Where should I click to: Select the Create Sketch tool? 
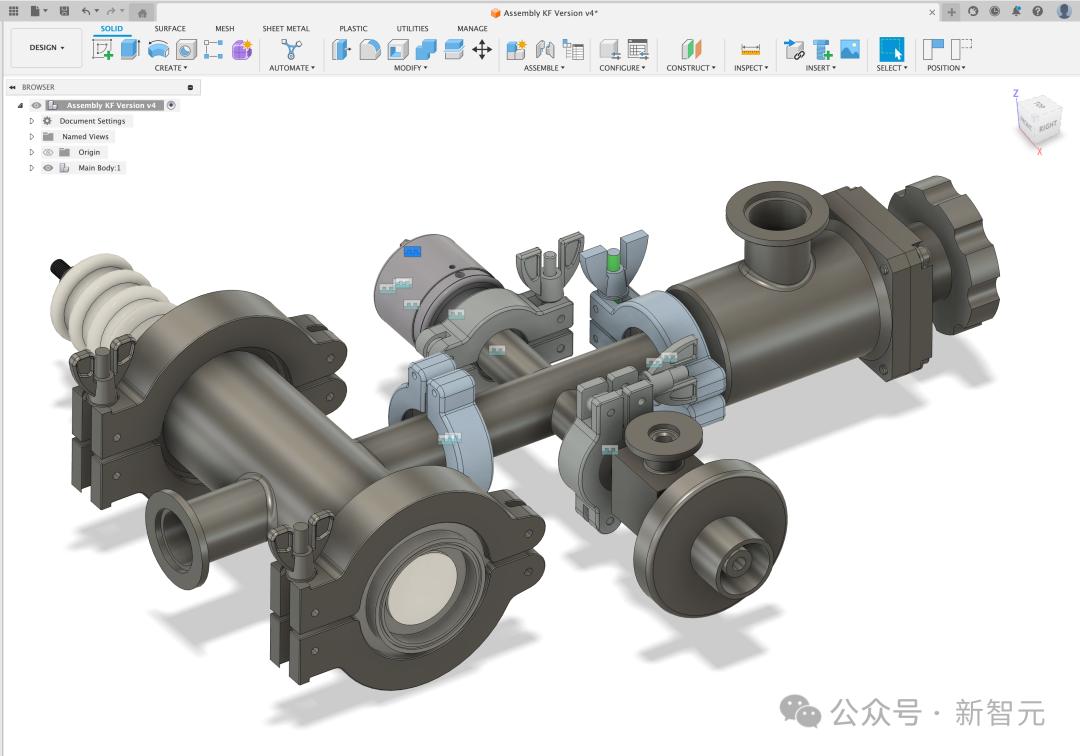[102, 49]
